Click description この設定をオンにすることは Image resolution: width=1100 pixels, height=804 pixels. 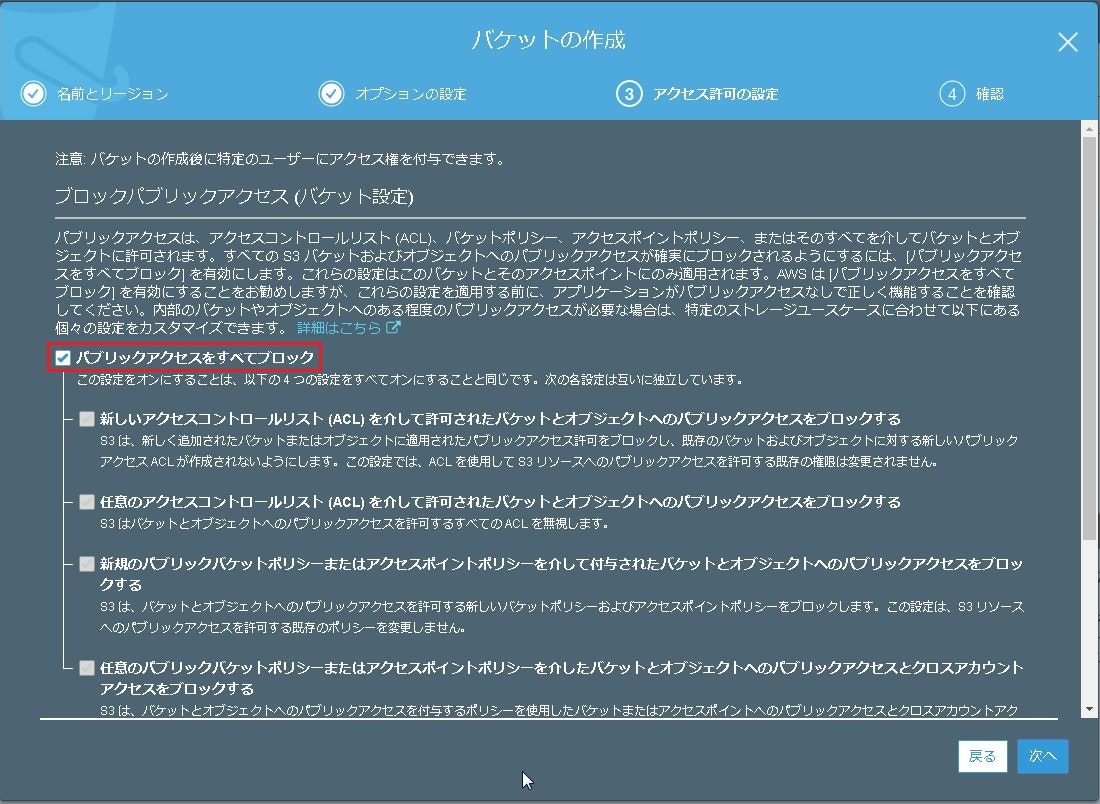coord(409,380)
